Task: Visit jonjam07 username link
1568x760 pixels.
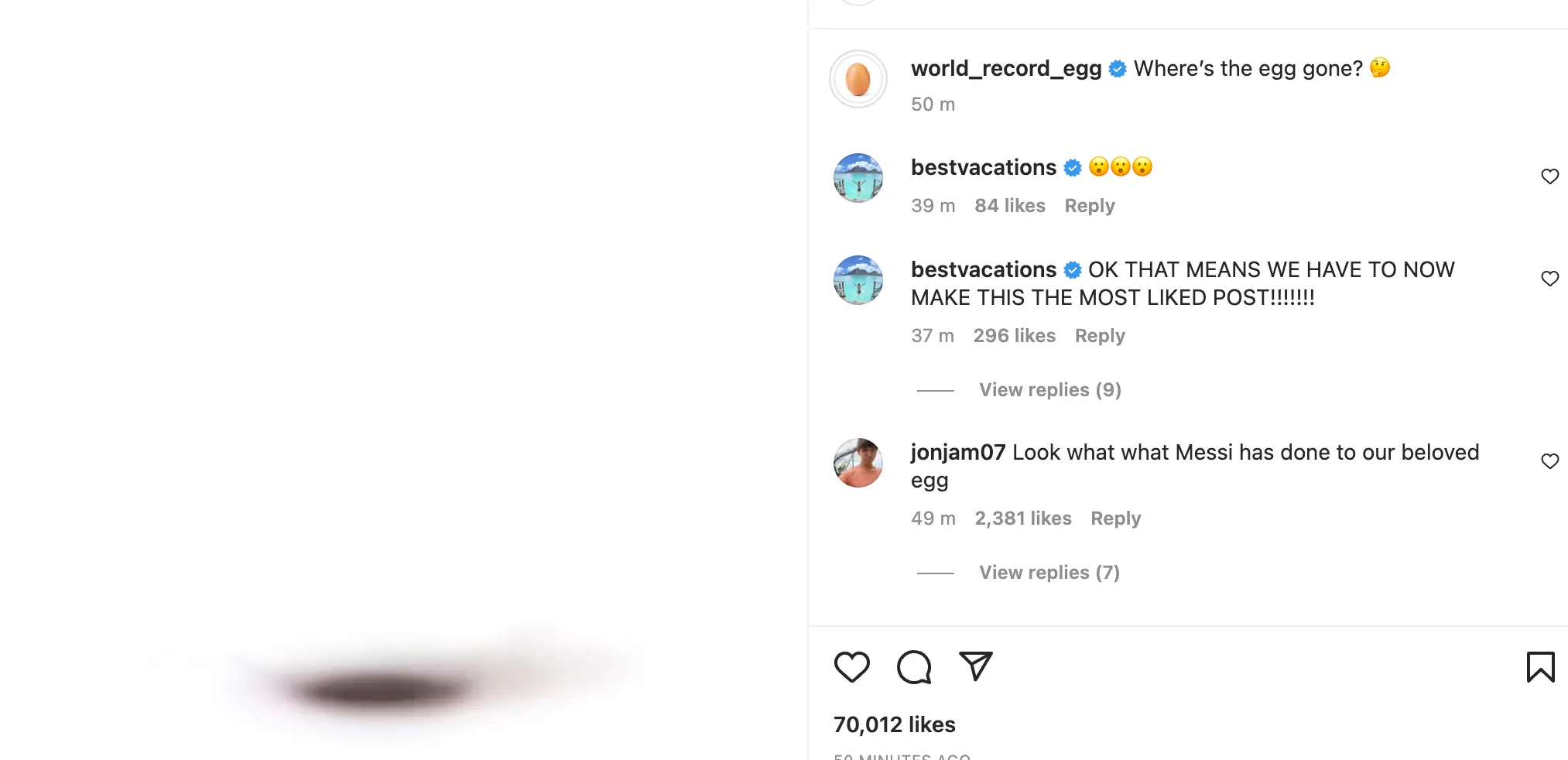Action: 957,453
